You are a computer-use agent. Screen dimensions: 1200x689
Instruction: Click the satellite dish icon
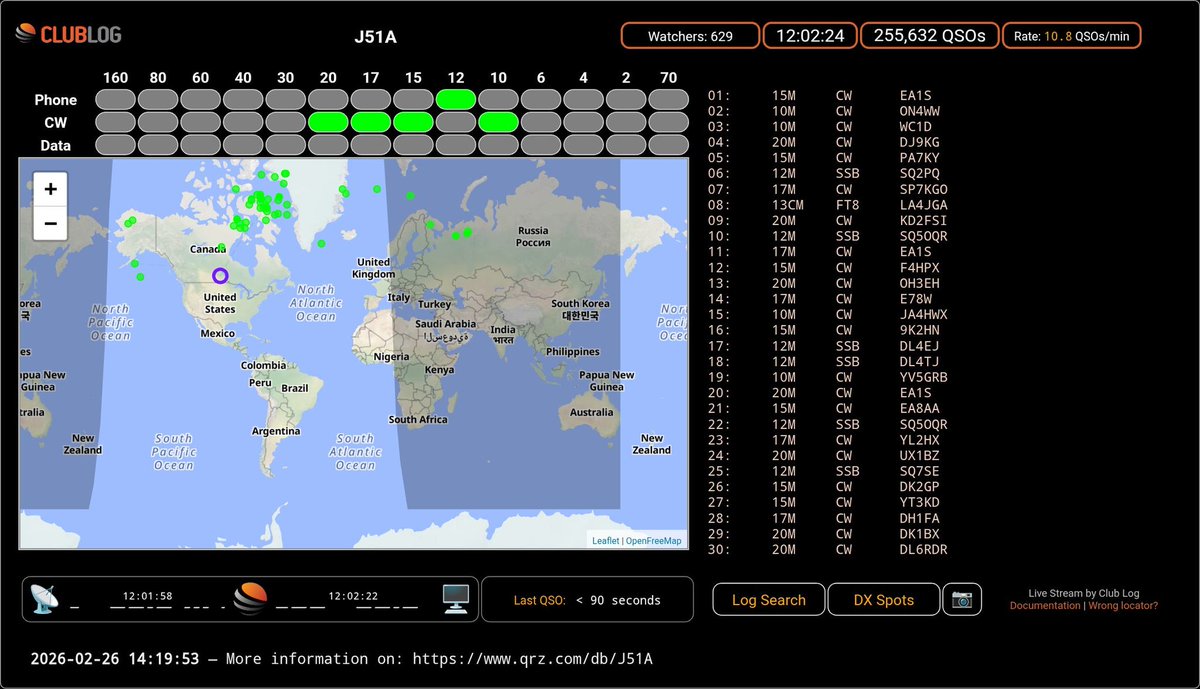tap(45, 598)
